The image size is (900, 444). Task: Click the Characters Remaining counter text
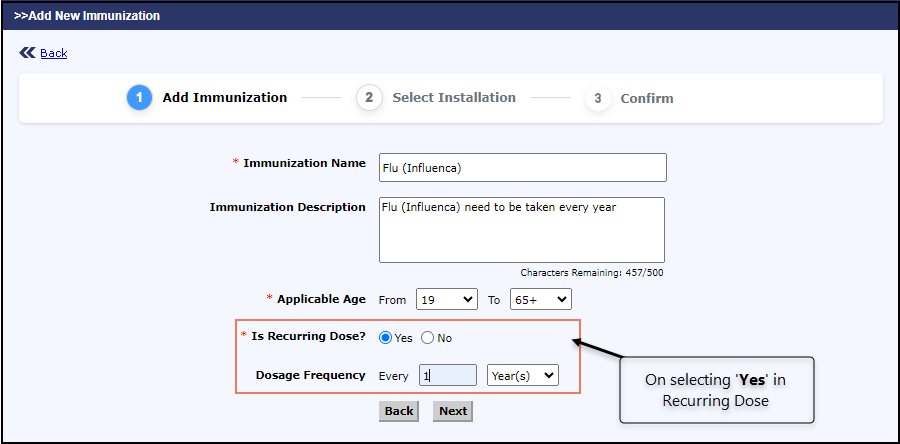point(592,272)
